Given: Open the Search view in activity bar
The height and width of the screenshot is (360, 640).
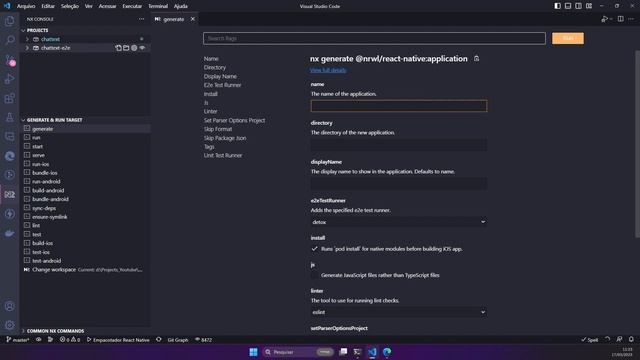Looking at the screenshot, I should click(x=9, y=40).
